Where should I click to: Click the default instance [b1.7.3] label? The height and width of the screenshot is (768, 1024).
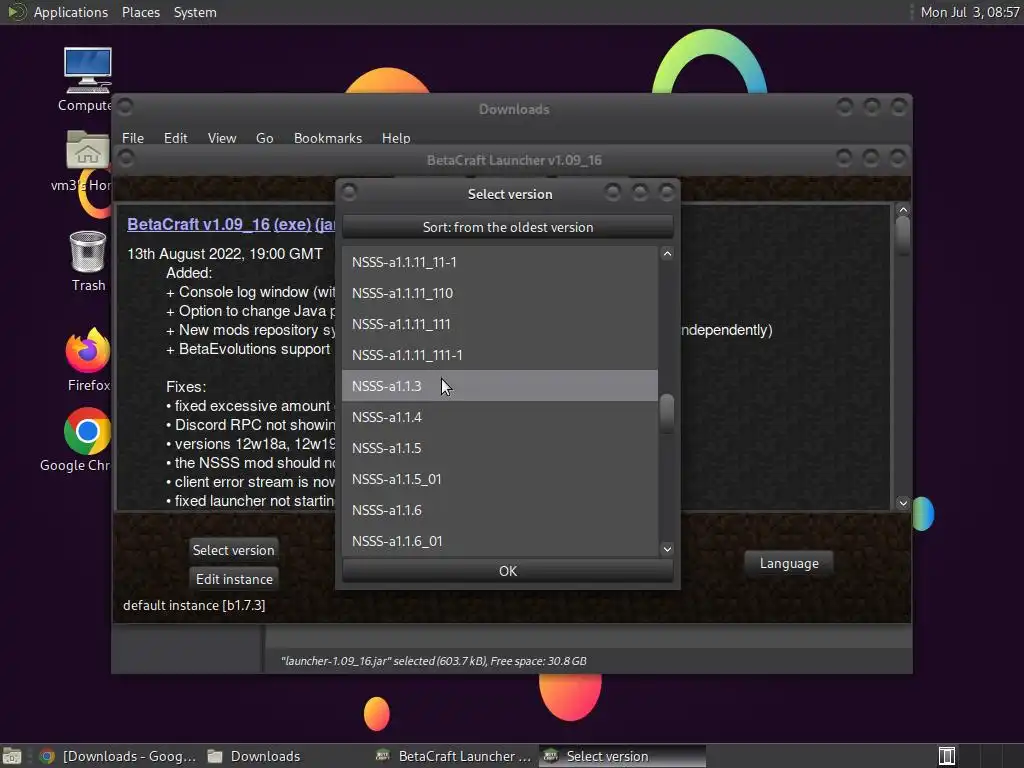(x=194, y=605)
